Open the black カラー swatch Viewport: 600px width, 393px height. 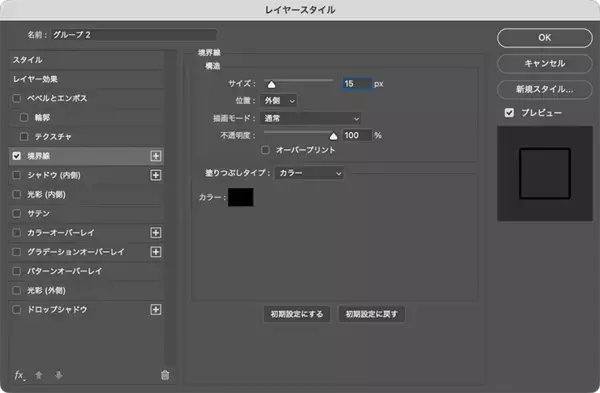(241, 197)
